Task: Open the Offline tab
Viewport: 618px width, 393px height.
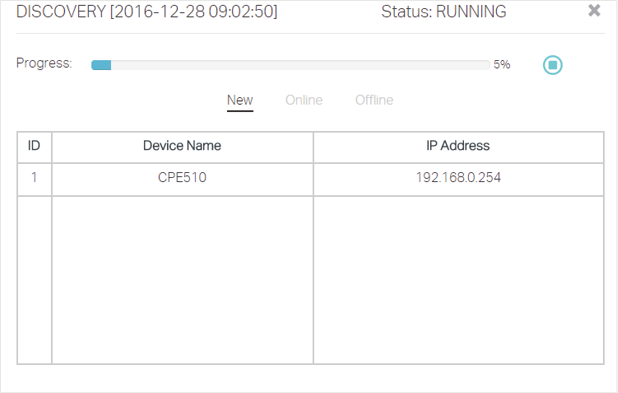Action: coord(374,100)
